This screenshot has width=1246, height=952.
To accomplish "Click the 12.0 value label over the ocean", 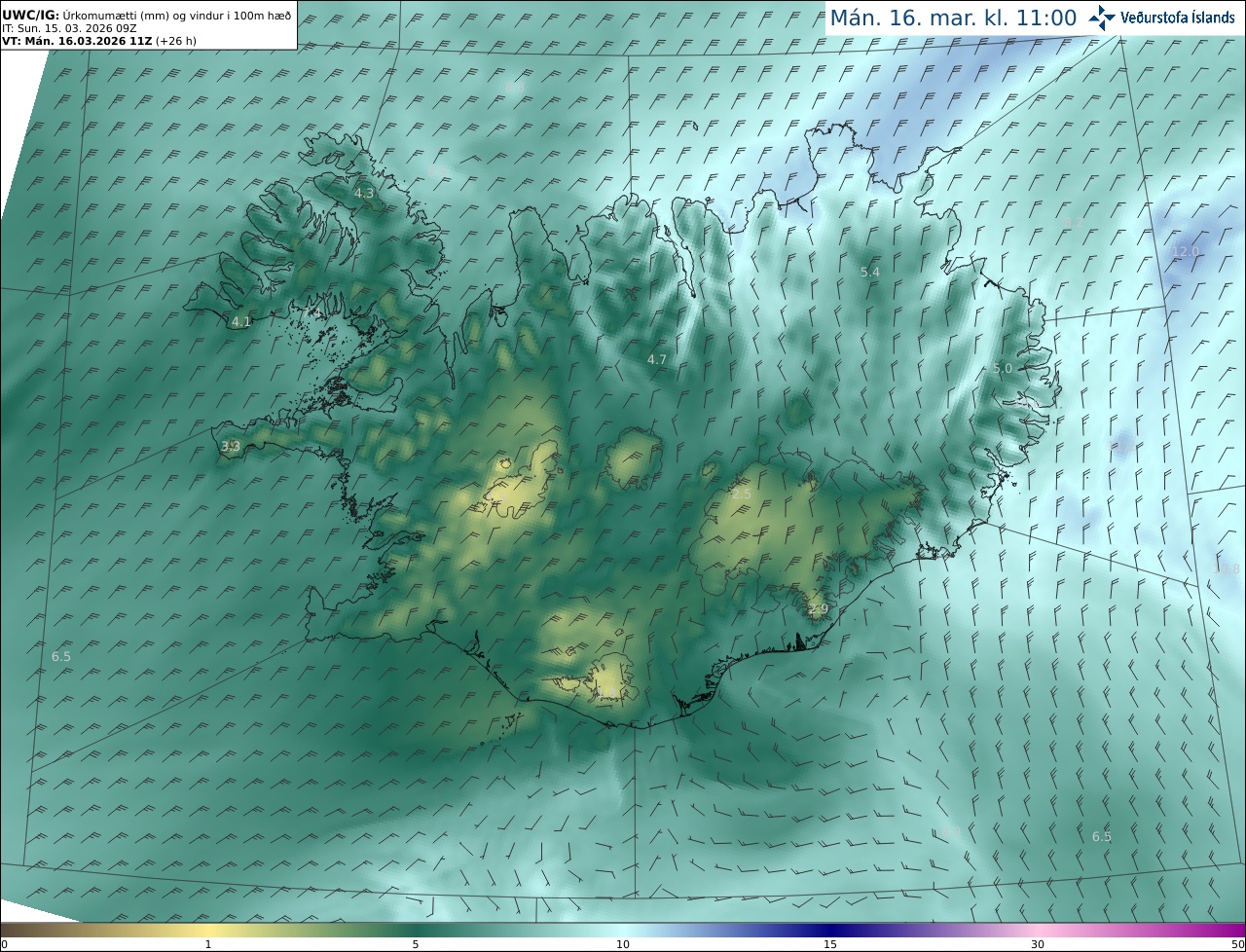I will (1186, 251).
